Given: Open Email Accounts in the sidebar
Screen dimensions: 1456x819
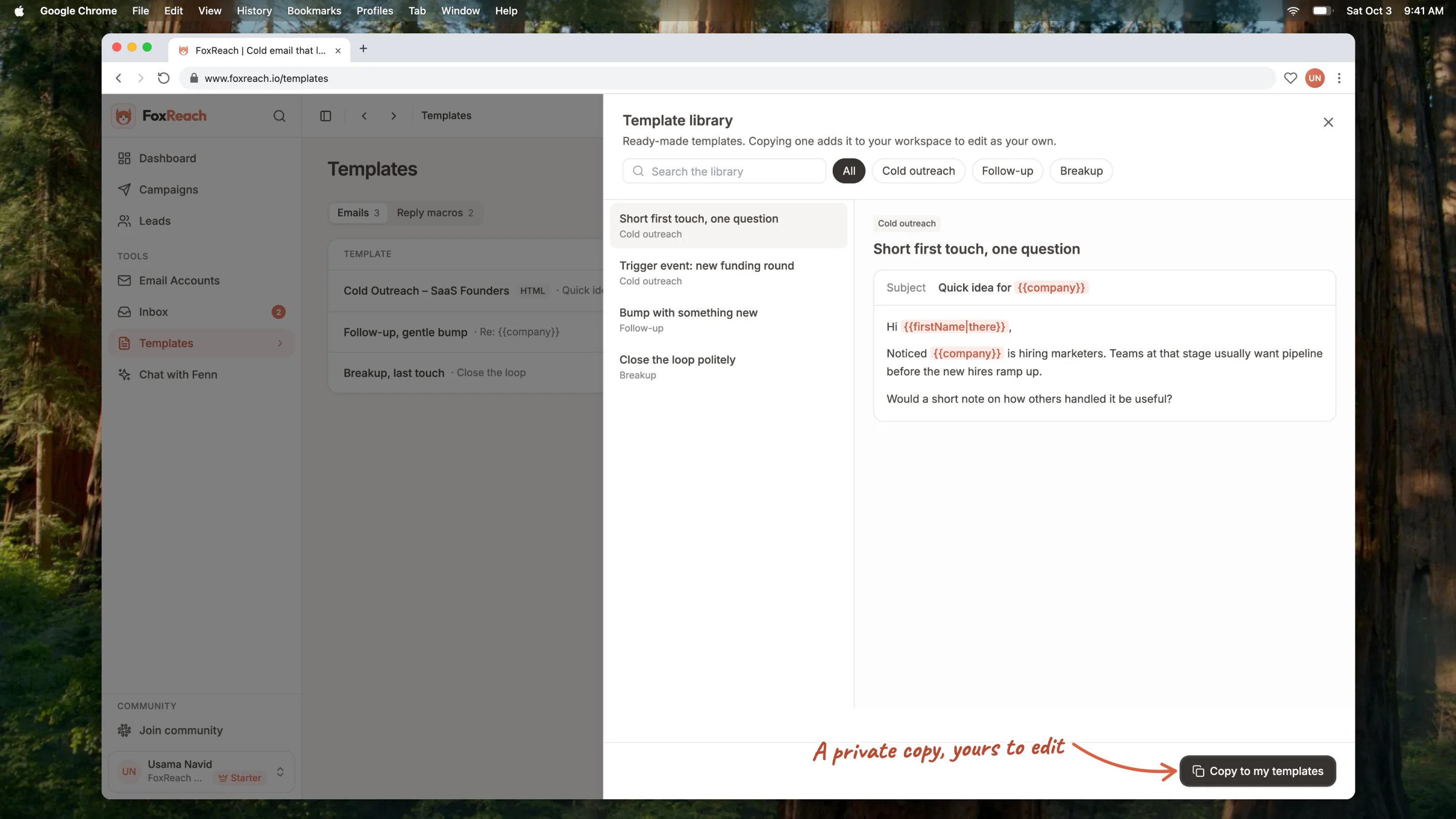Looking at the screenshot, I should (201, 281).
